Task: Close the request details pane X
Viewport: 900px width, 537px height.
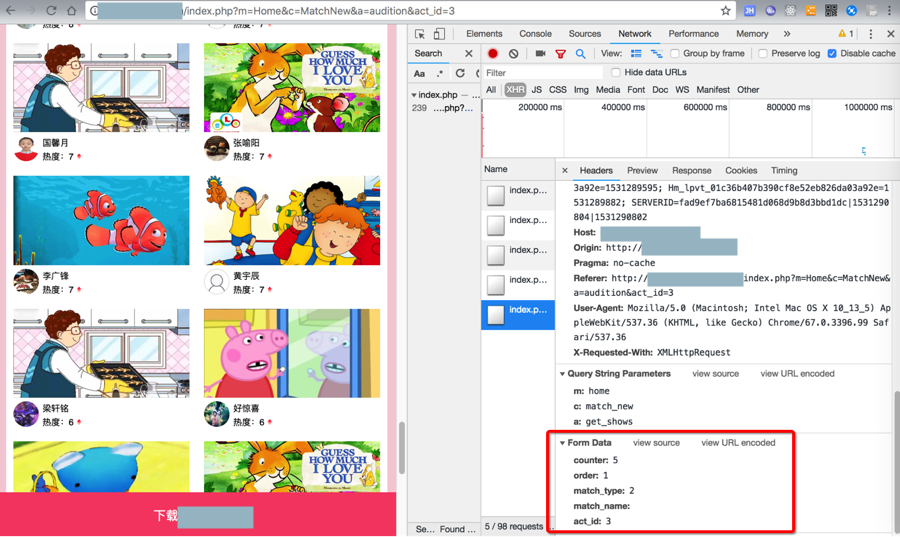Action: [565, 170]
